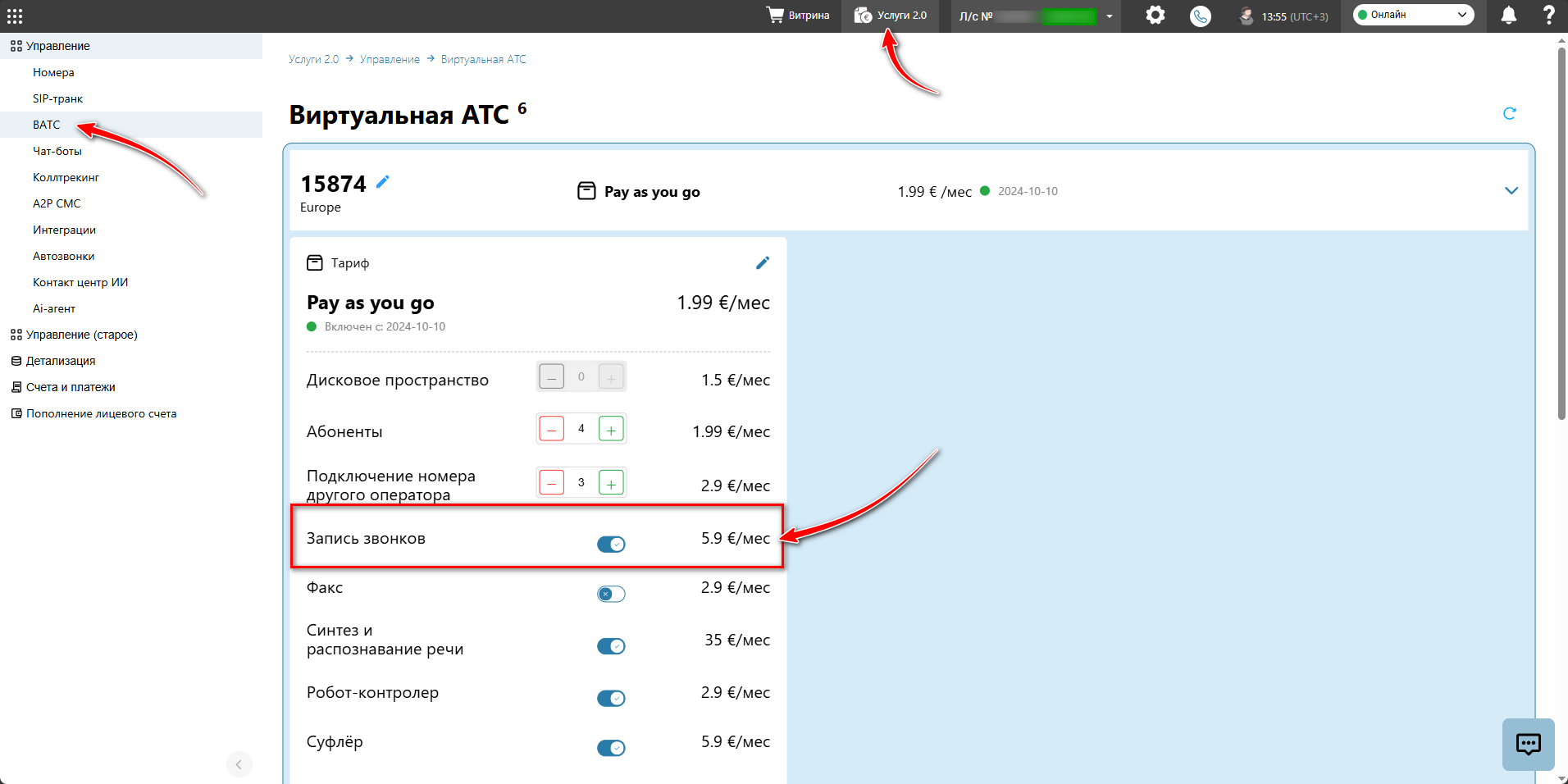Disable the Запись звонков toggle
The width and height of the screenshot is (1568, 784).
coord(611,545)
